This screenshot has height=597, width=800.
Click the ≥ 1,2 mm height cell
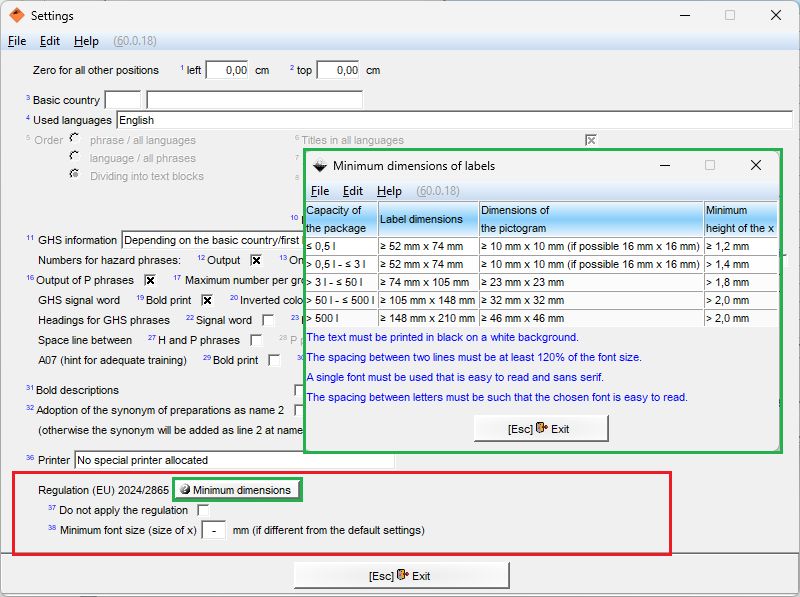tap(741, 246)
